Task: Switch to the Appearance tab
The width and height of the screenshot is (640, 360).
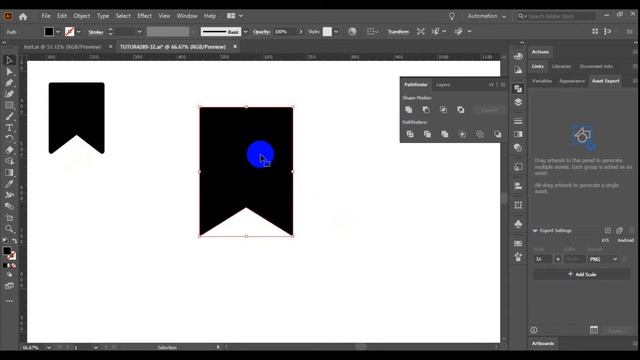Action: pyautogui.click(x=572, y=81)
